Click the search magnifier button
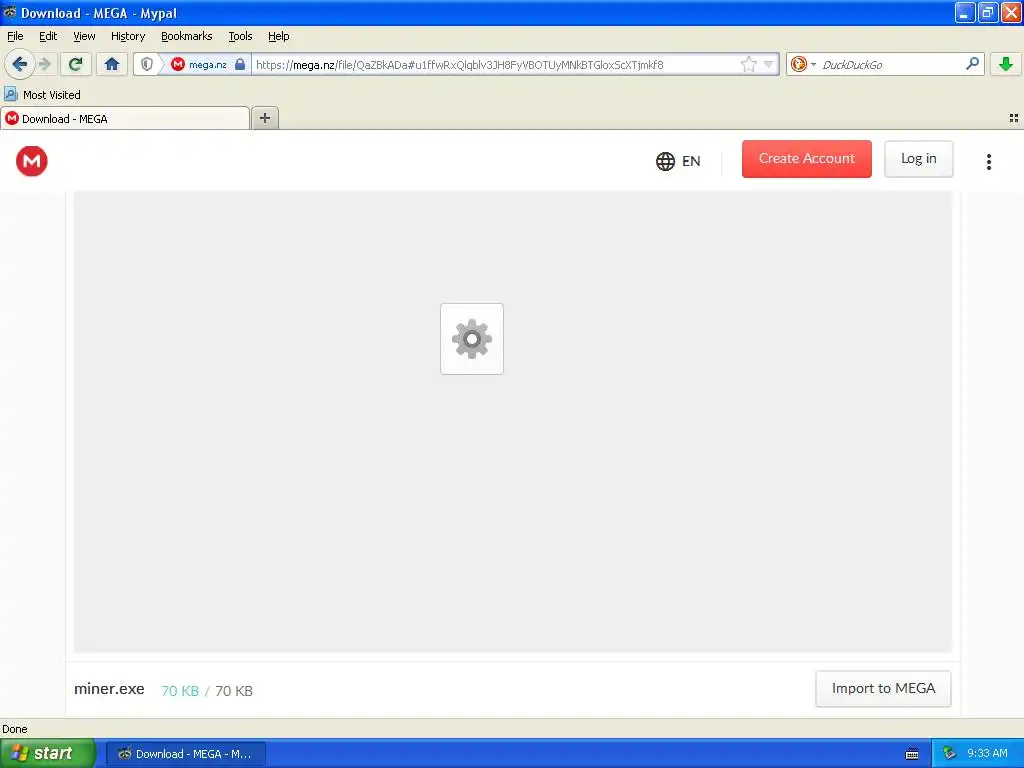Screen dimensions: 1024x768 pyautogui.click(x=972, y=64)
